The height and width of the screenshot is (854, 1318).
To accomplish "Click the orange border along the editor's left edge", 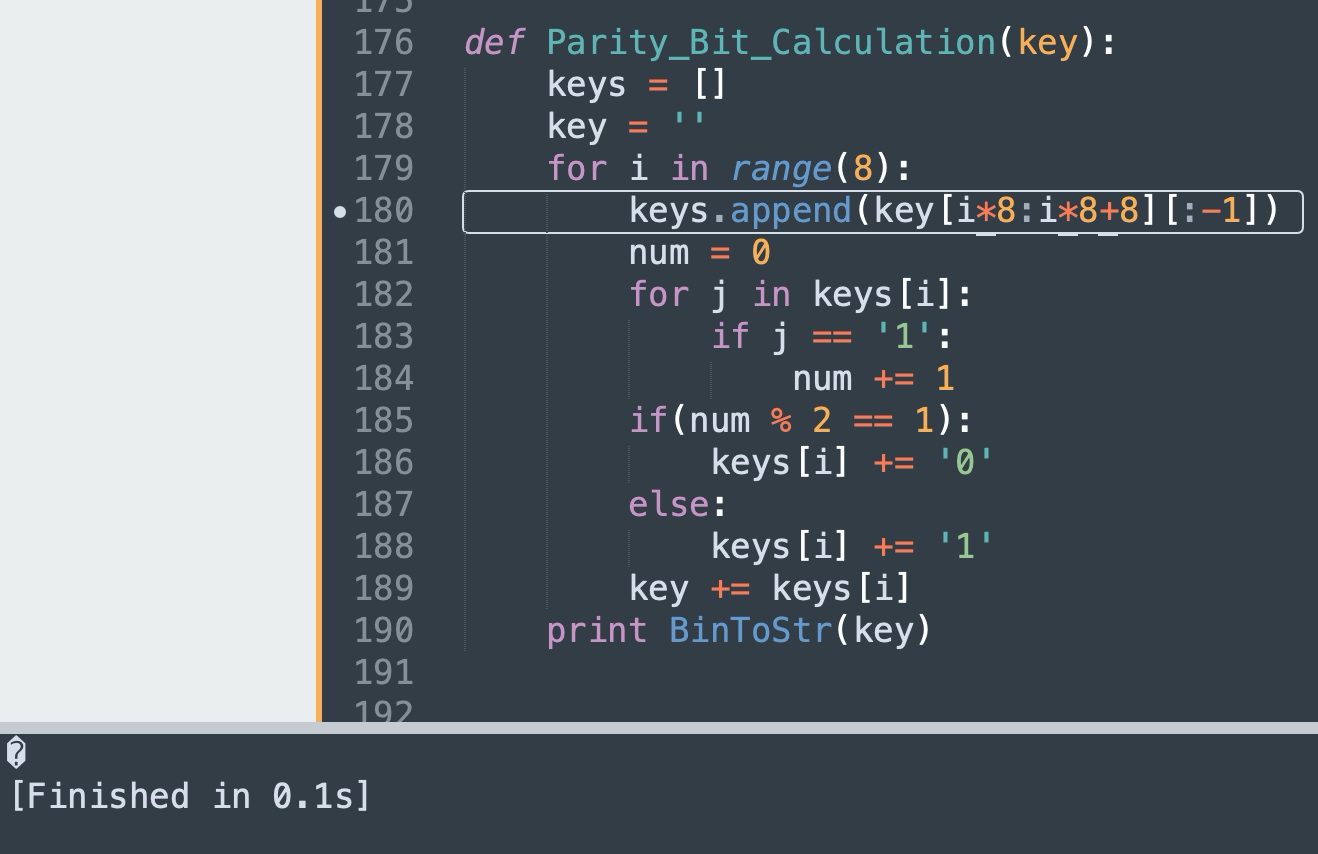I will [x=320, y=360].
